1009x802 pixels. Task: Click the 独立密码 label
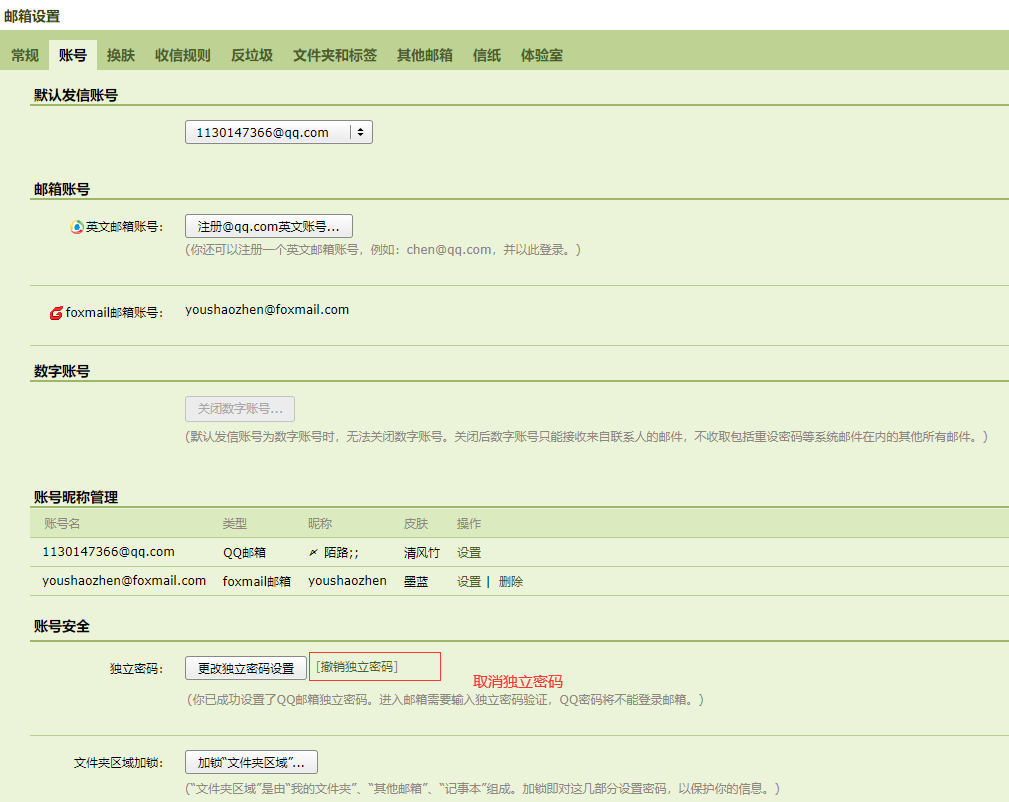pyautogui.click(x=136, y=669)
